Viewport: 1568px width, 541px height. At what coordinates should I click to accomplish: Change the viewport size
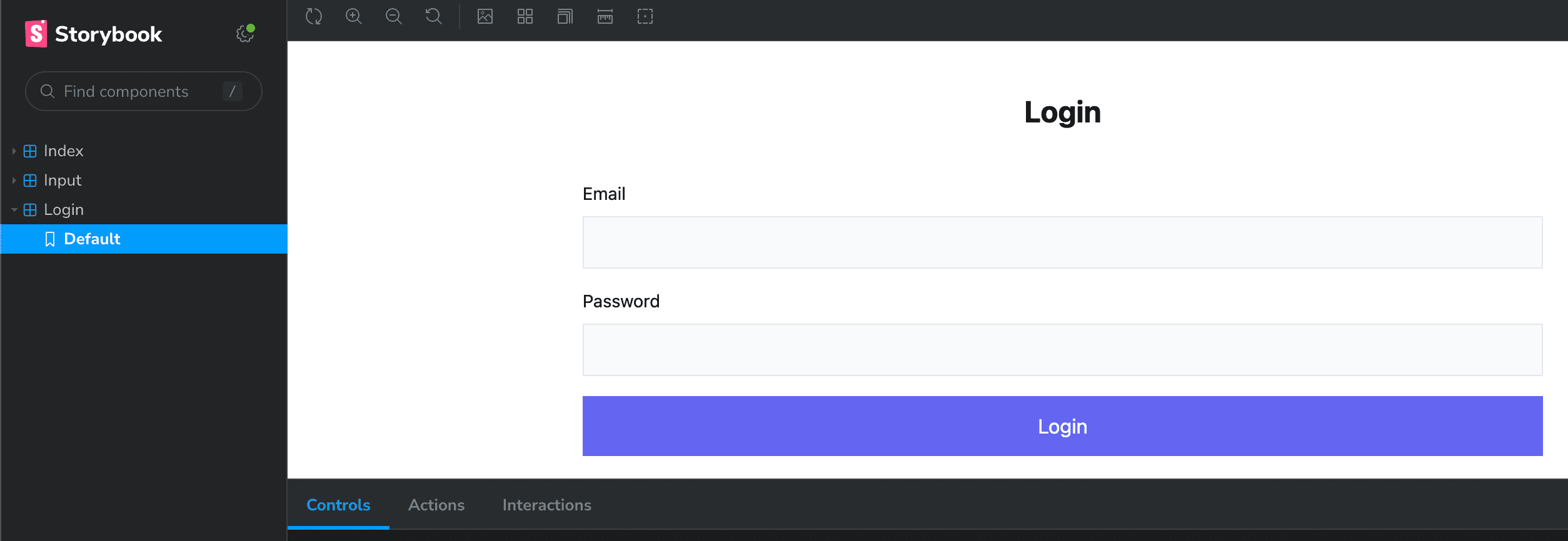(565, 16)
